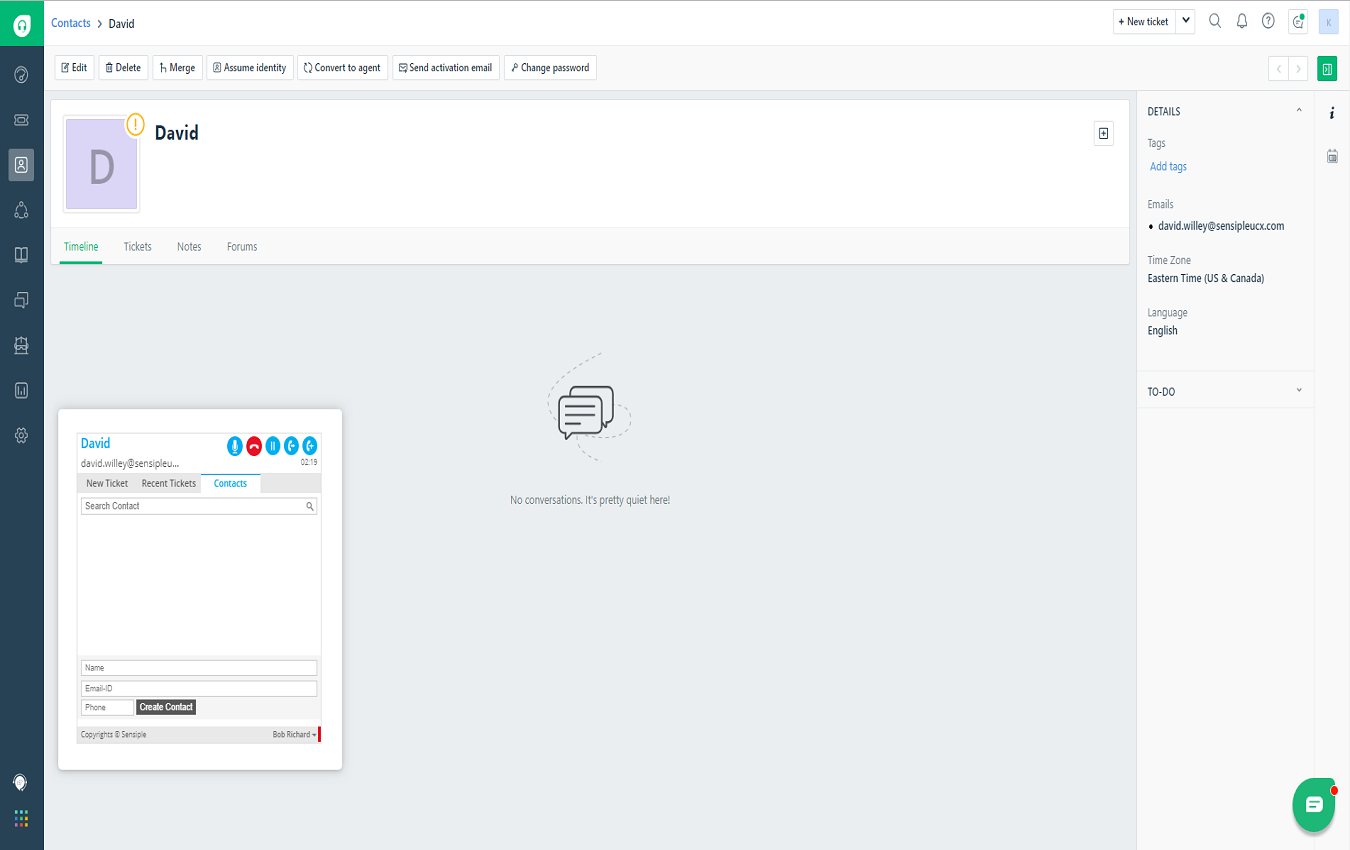Screen dimensions: 1350x850
Task: Mute the microphone in the call widget
Action: pos(234,446)
